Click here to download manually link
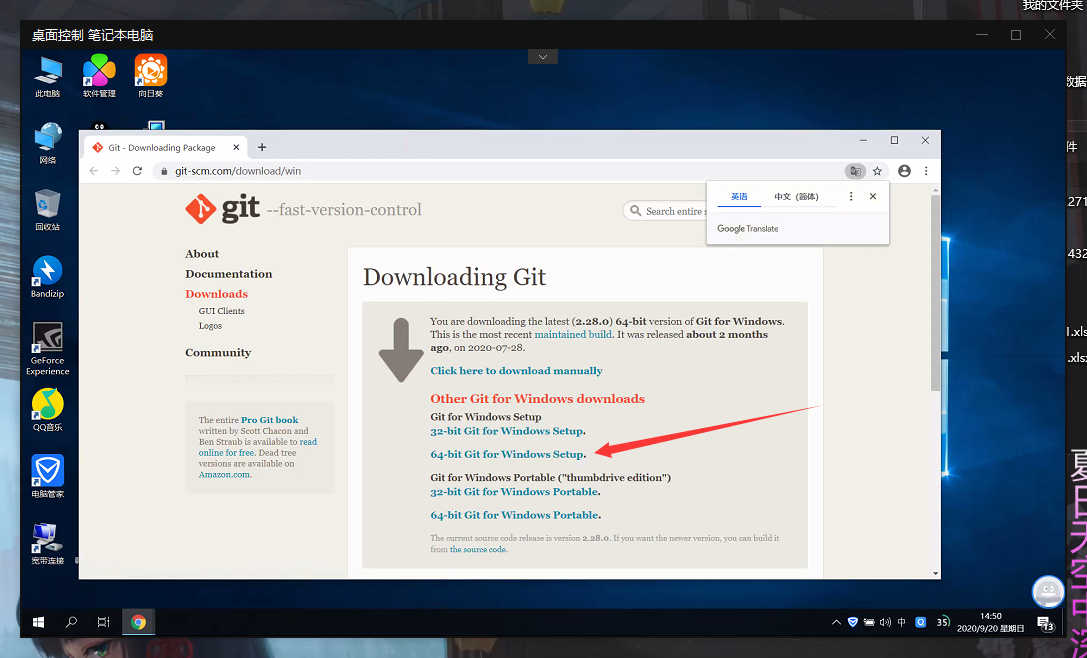Screen dimensions: 1087x658 click(516, 371)
